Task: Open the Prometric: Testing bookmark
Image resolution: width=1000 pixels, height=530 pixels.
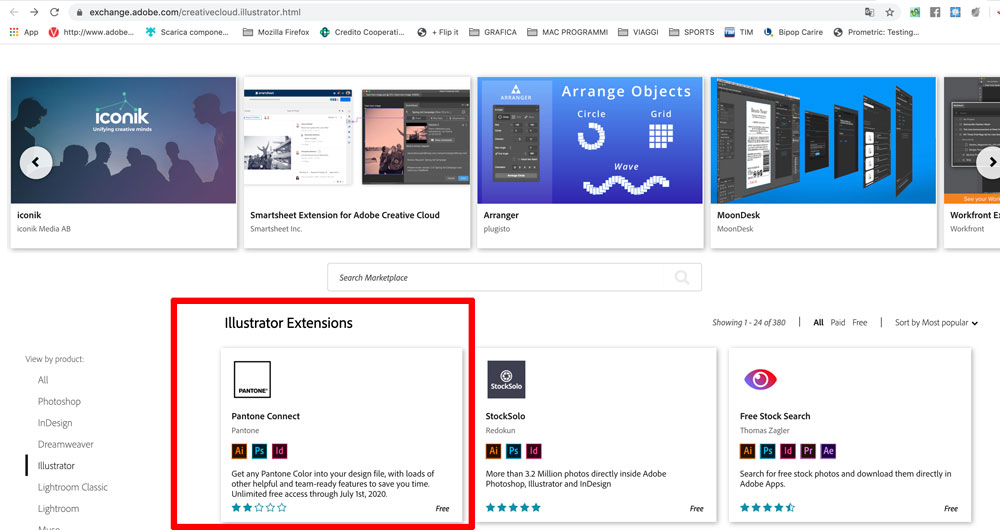Action: [876, 32]
